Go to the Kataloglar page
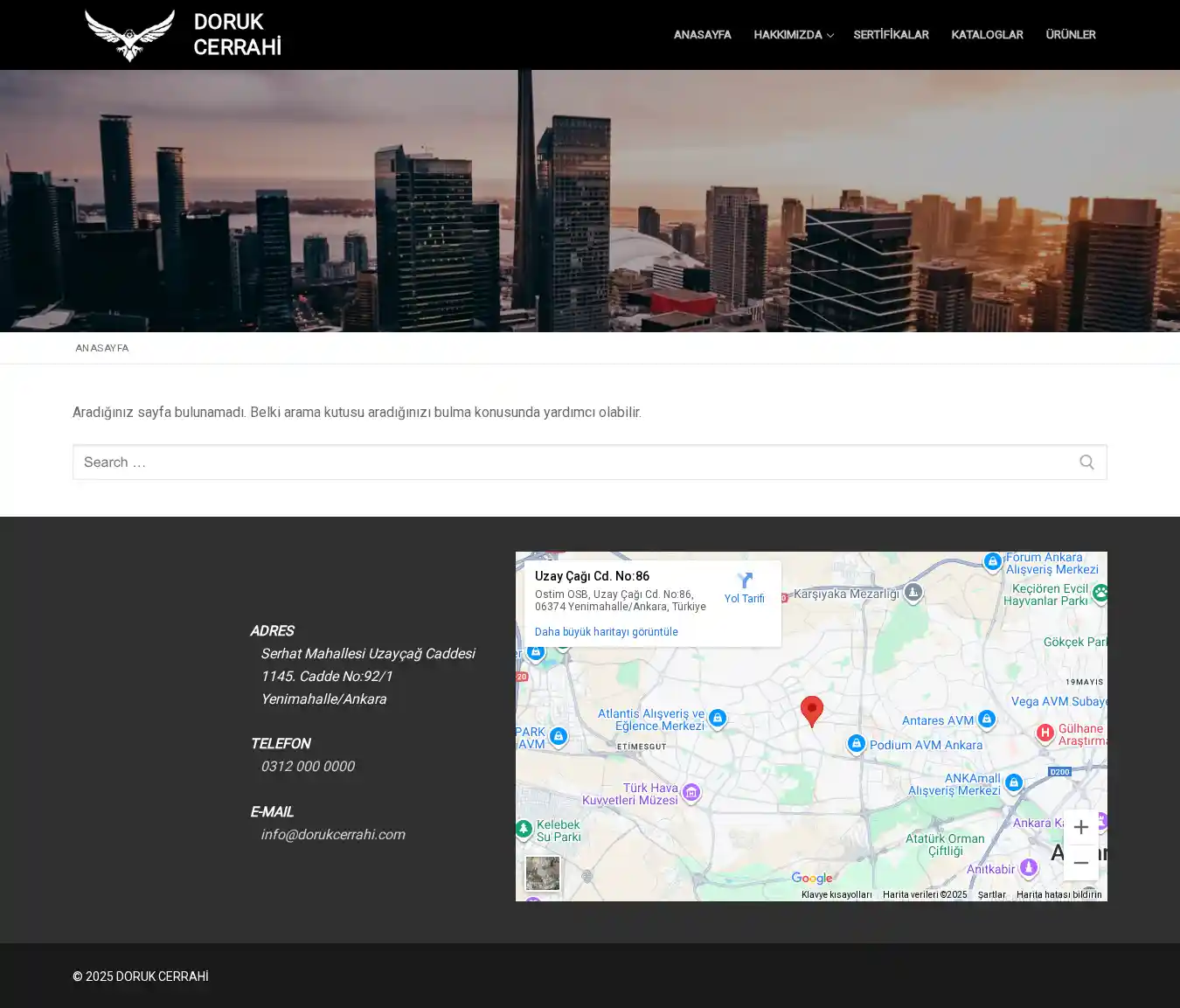1180x1008 pixels. click(987, 35)
